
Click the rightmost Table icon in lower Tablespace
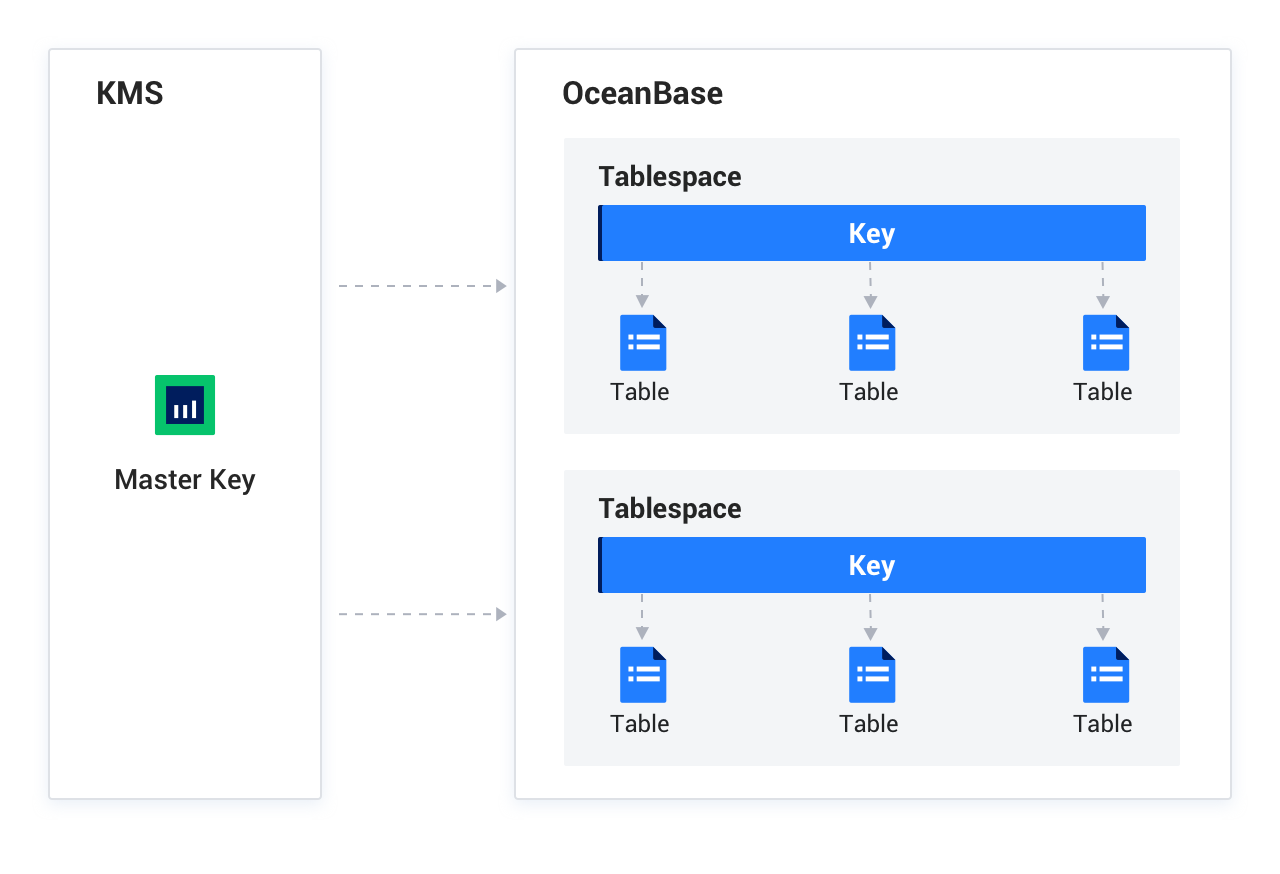point(1104,674)
